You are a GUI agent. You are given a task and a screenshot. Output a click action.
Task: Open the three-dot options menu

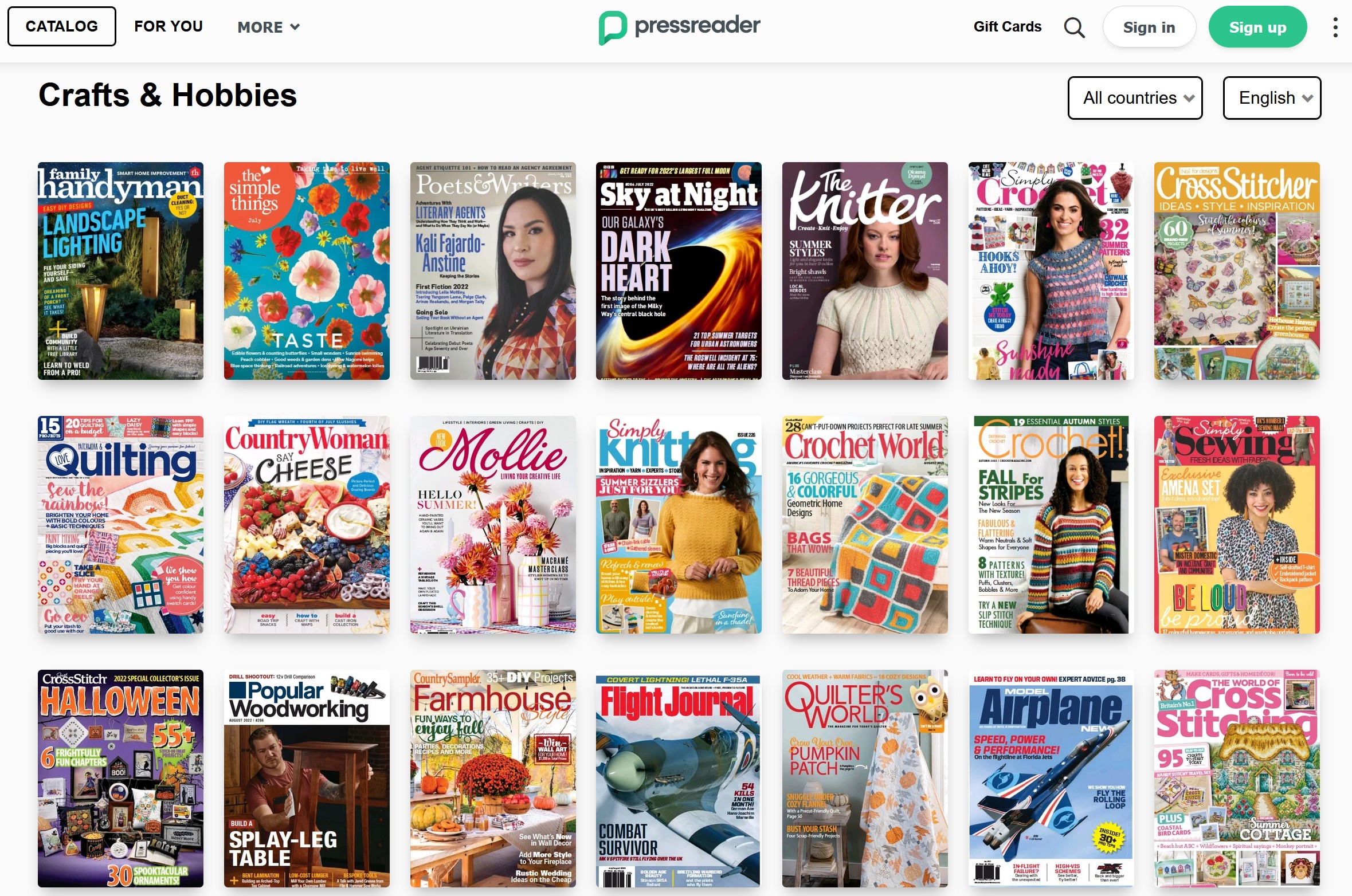click(x=1335, y=27)
